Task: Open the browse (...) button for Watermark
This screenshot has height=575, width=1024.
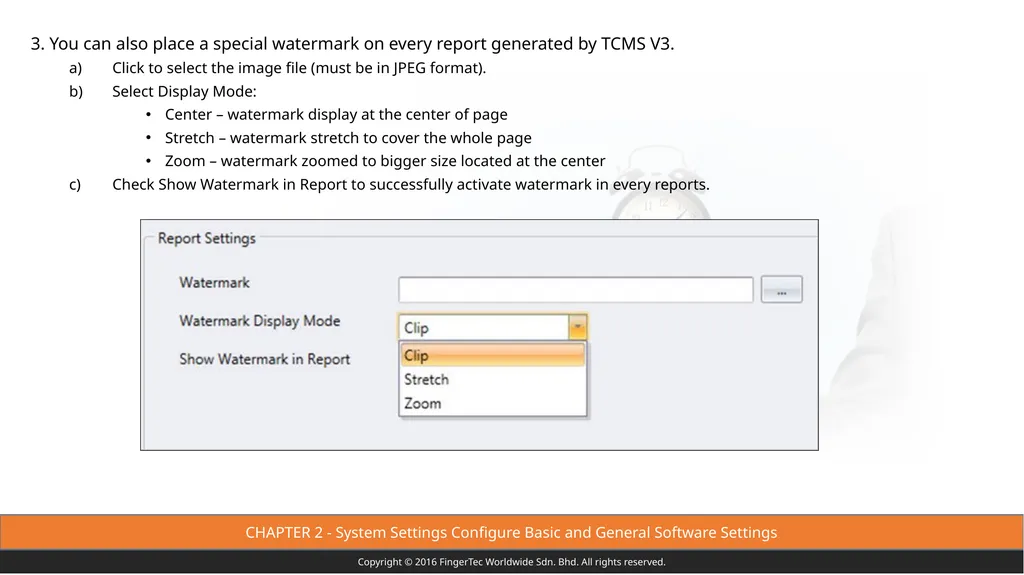Action: pos(781,289)
